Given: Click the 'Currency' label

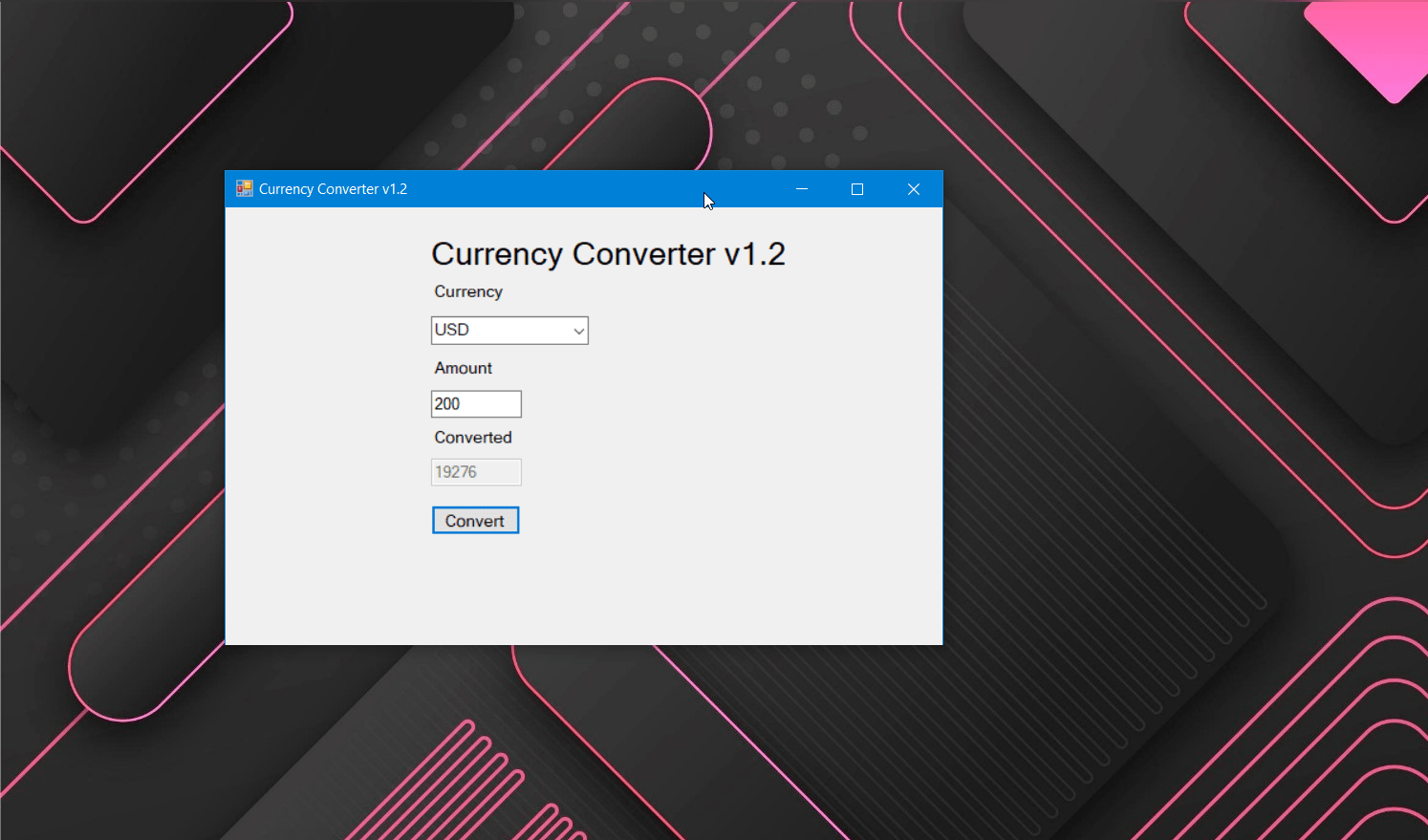Looking at the screenshot, I should coord(468,291).
